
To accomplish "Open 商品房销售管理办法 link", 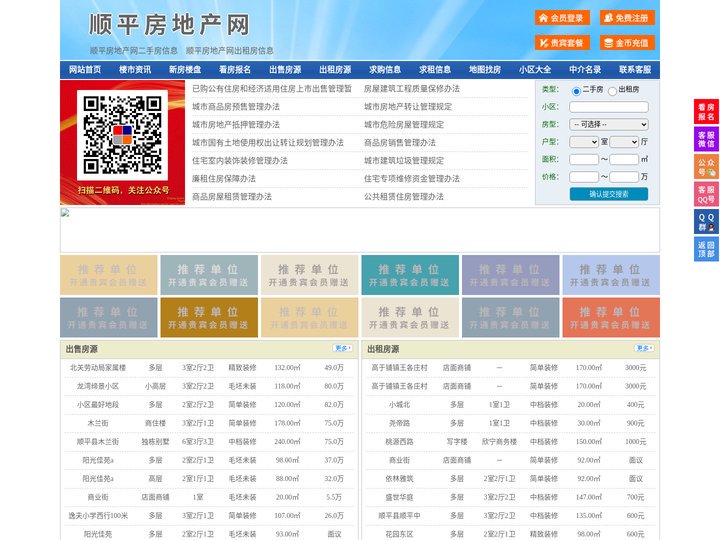I will coord(400,142).
